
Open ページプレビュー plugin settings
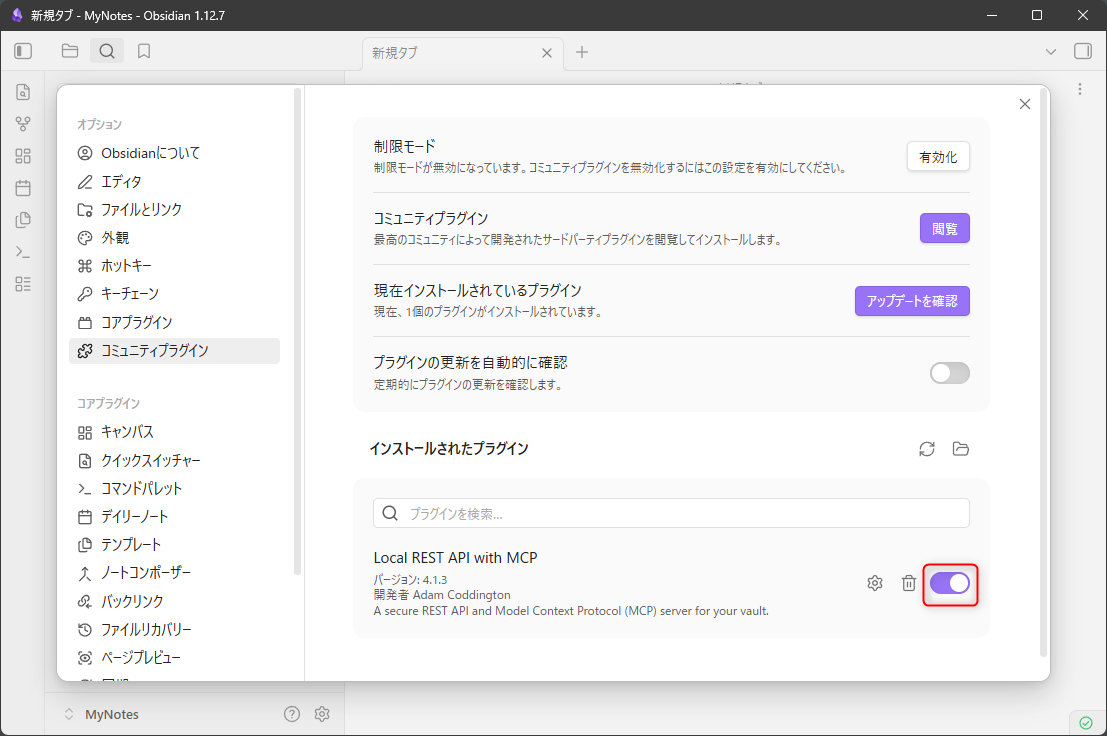click(x=174, y=658)
